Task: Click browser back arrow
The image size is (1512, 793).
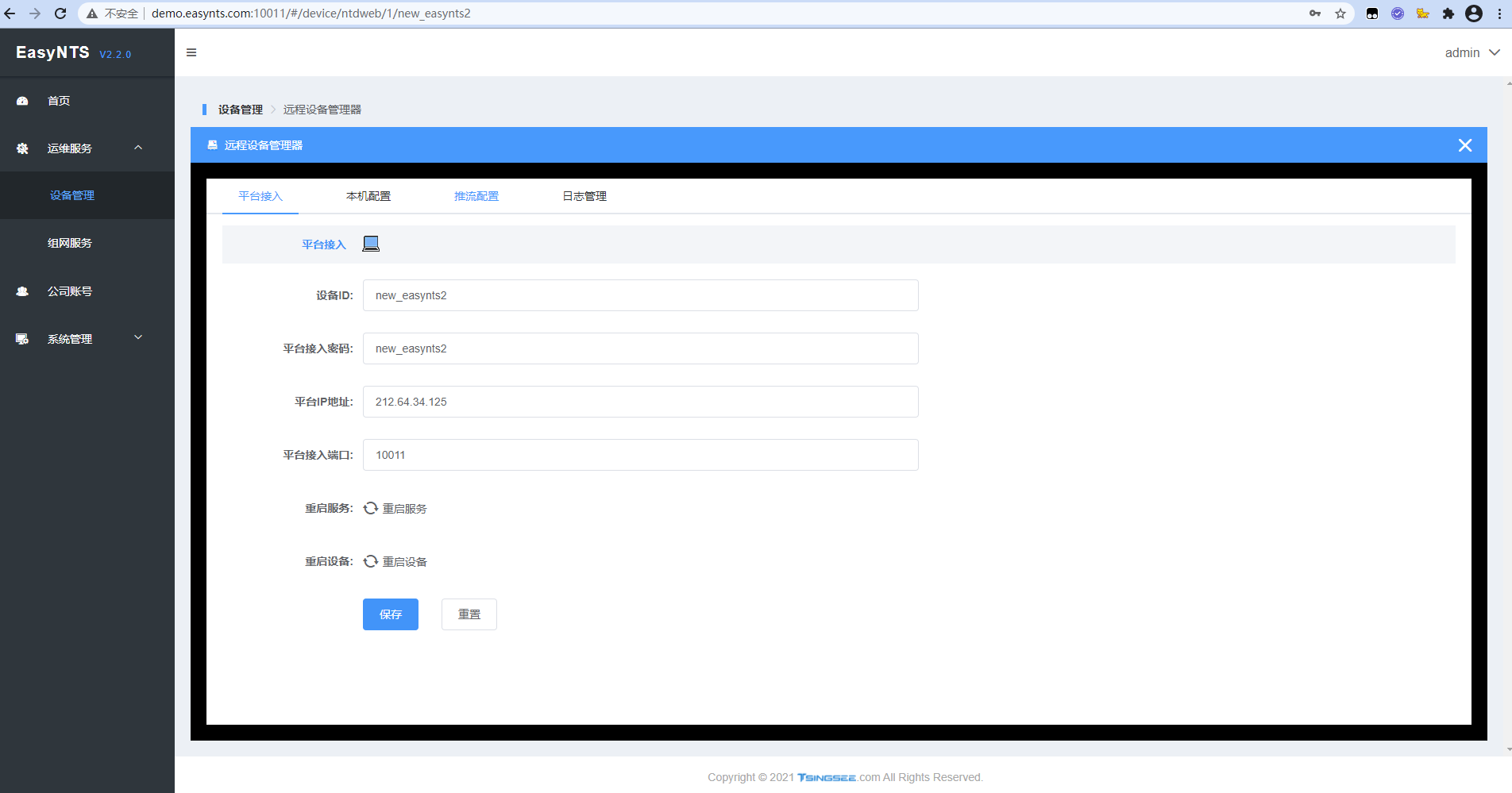Action: click(x=10, y=13)
